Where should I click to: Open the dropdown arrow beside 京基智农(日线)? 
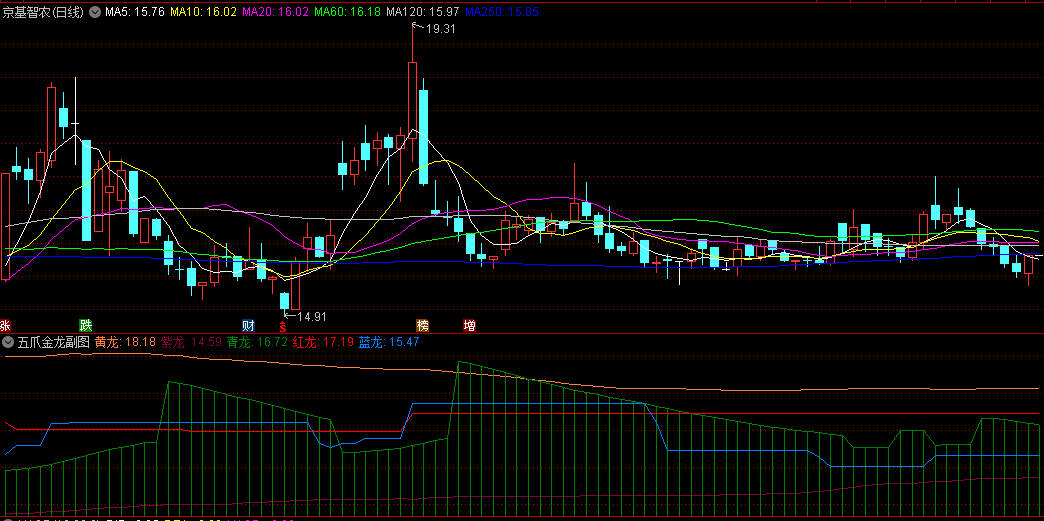pos(95,11)
